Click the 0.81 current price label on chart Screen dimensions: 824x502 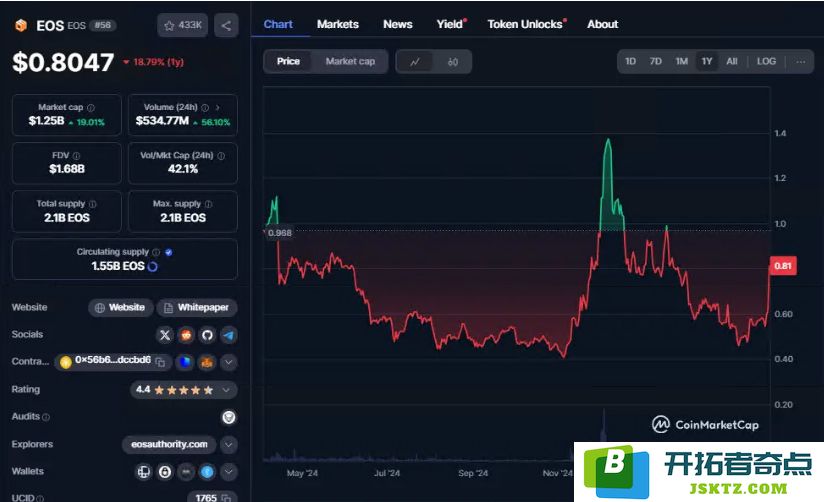(x=782, y=266)
